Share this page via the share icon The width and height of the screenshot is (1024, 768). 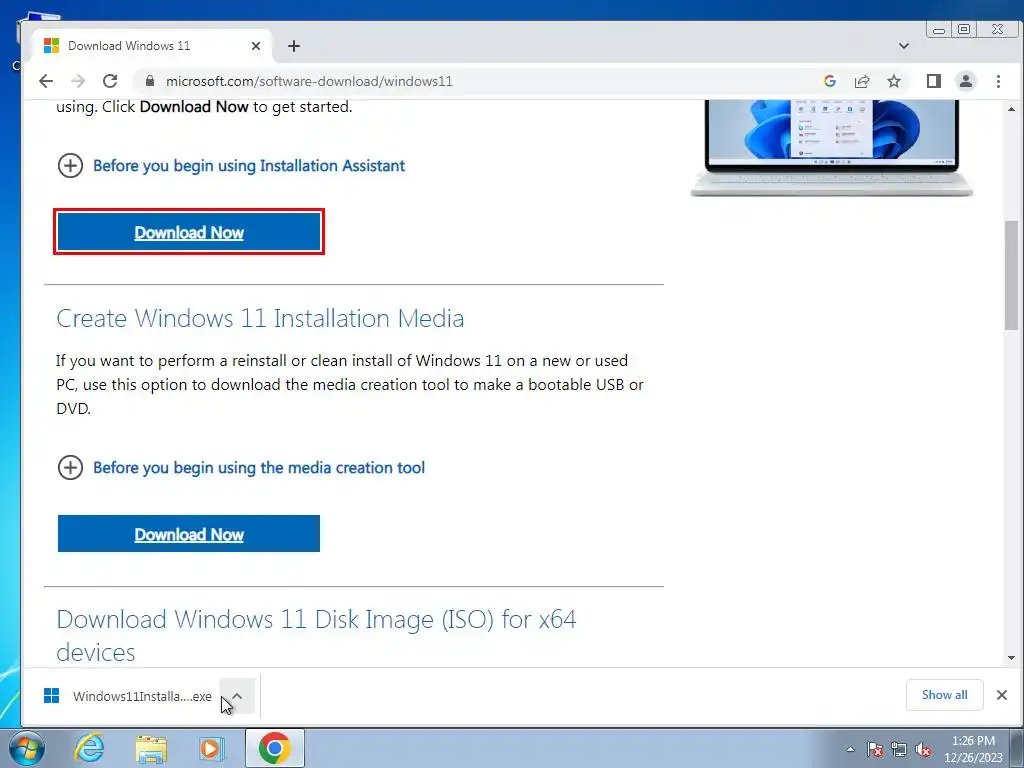[862, 81]
